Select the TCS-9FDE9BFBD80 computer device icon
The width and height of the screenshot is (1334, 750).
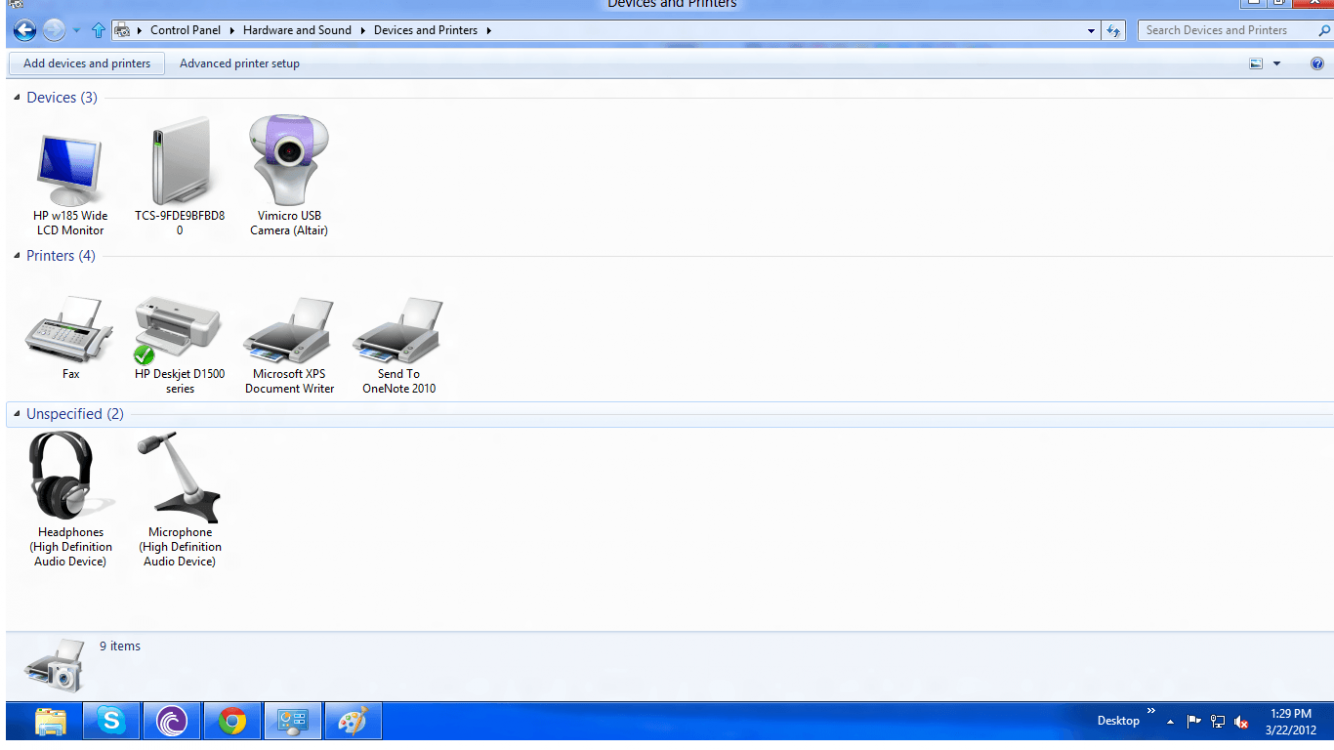click(180, 162)
